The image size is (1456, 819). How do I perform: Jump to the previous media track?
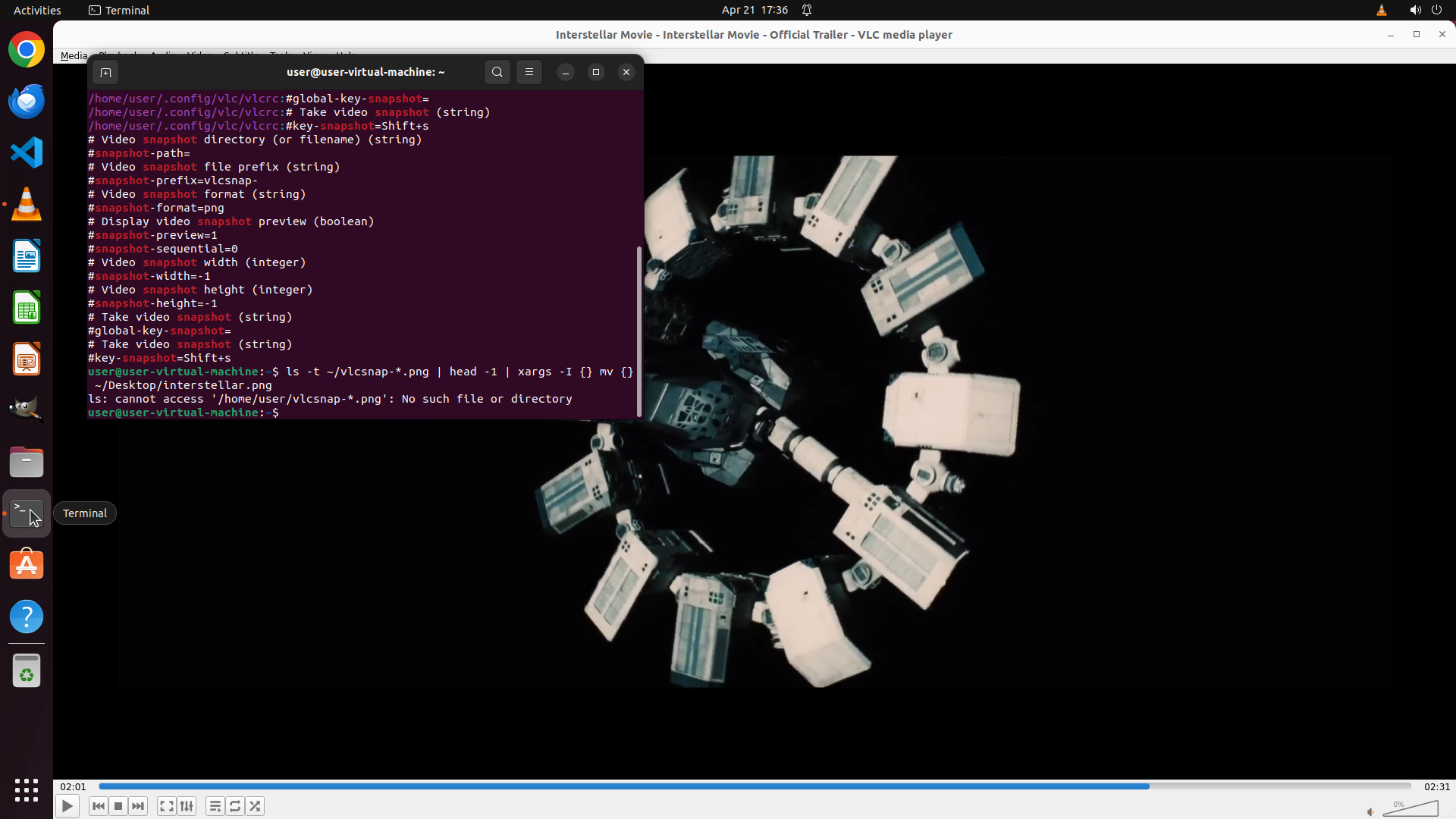tap(98, 806)
